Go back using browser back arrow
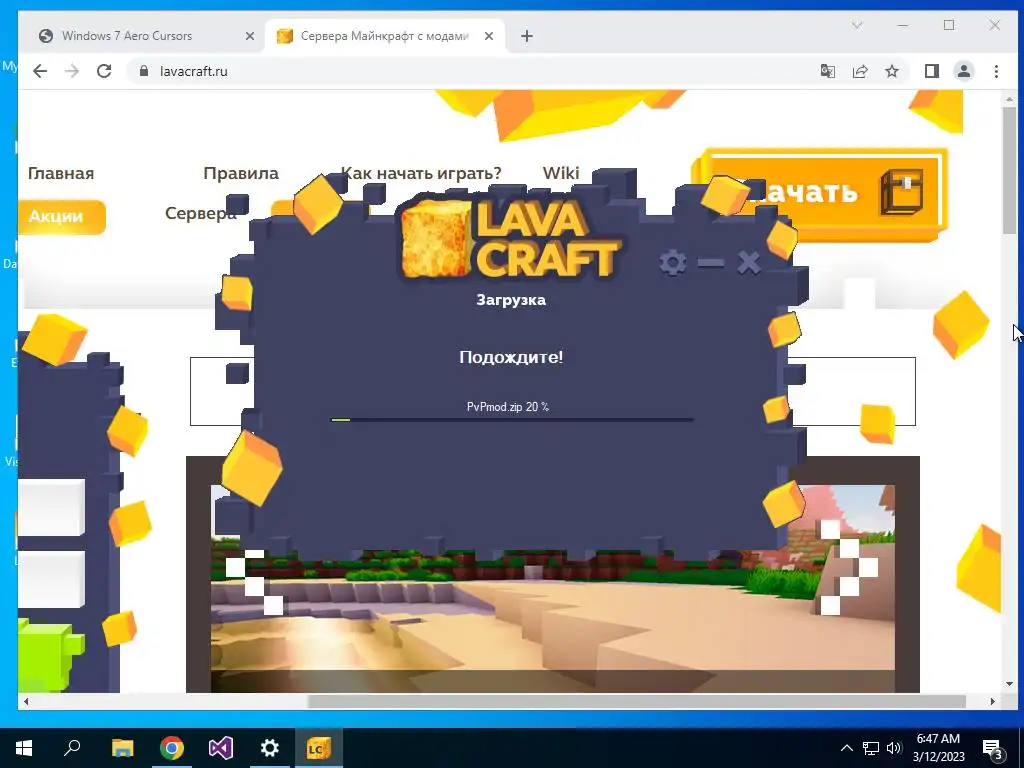The height and width of the screenshot is (768, 1024). click(40, 71)
